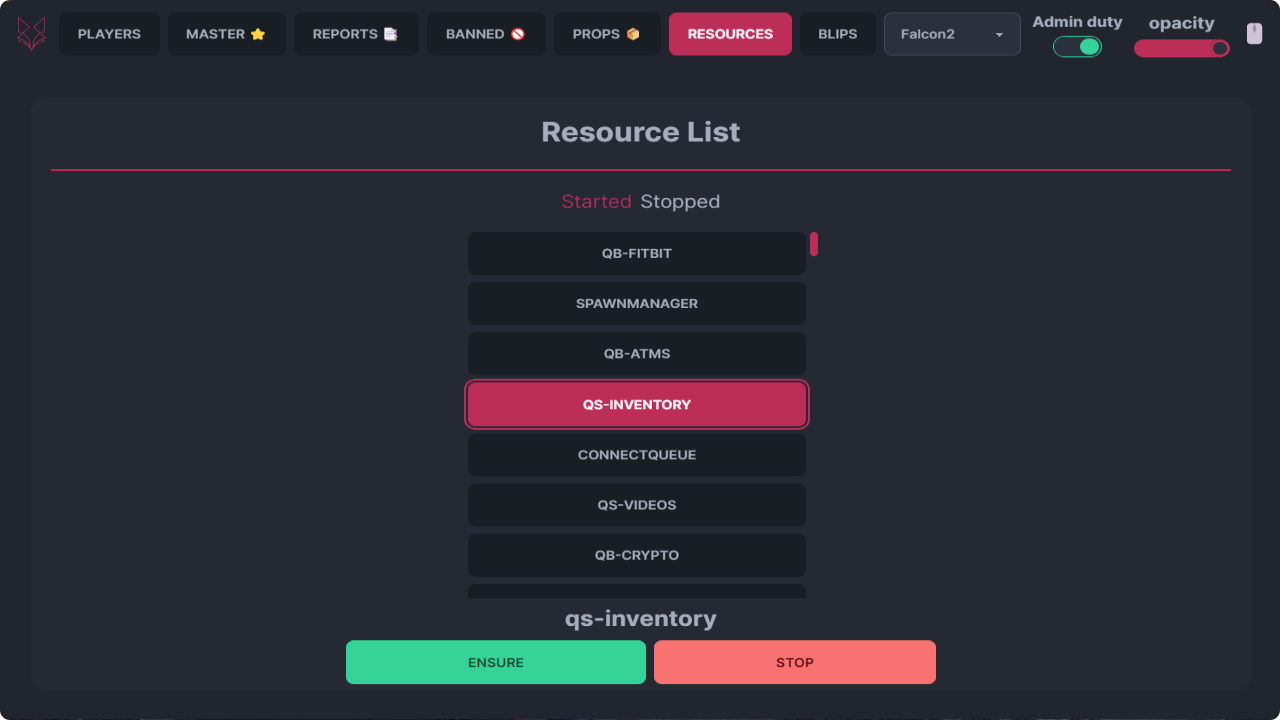
Task: Open the PROPS tab
Action: click(607, 34)
